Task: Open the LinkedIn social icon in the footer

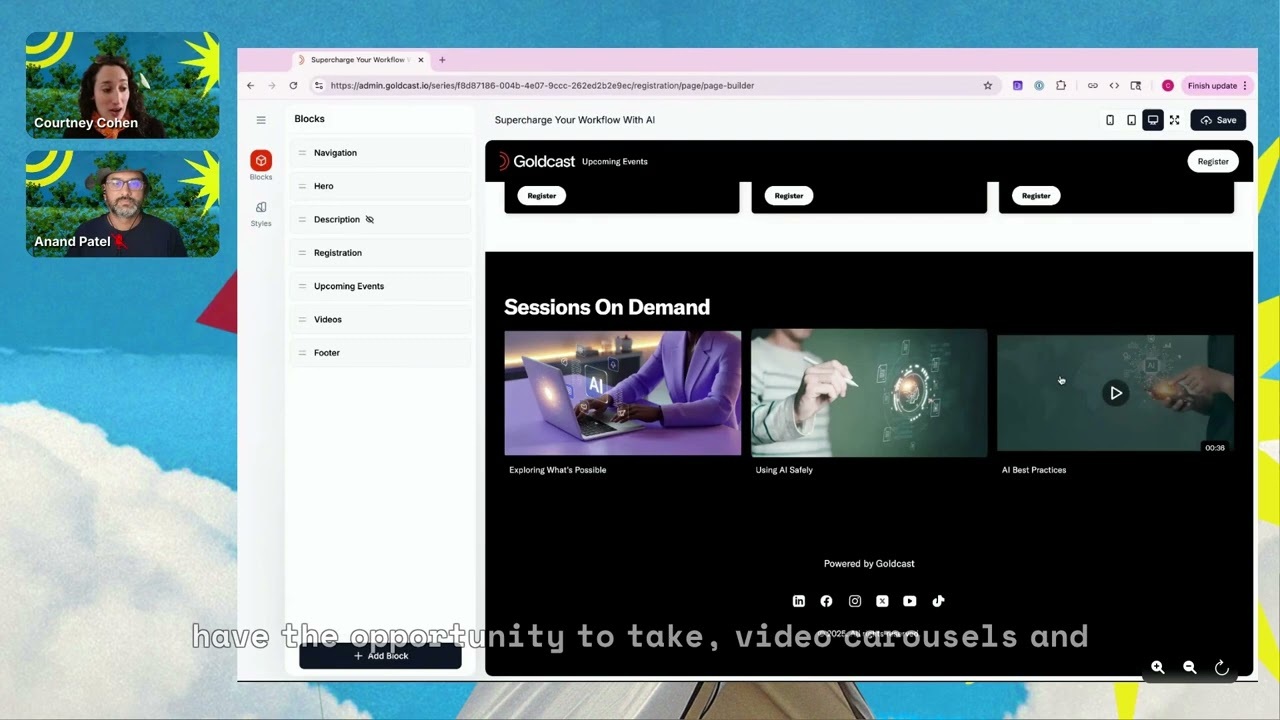Action: (798, 601)
